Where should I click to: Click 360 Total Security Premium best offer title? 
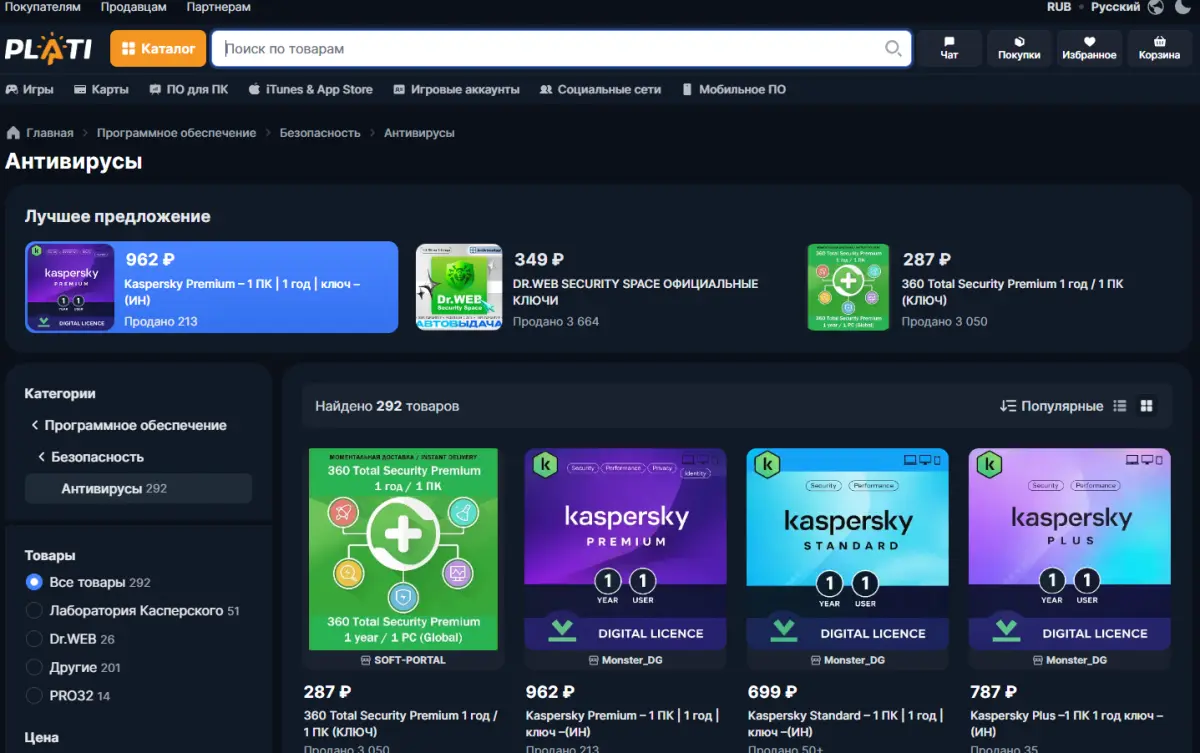coord(1012,292)
